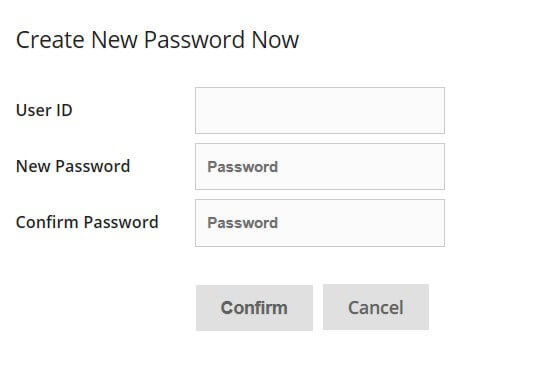
Task: Click the "Create New Password Now" heading
Action: tap(157, 40)
